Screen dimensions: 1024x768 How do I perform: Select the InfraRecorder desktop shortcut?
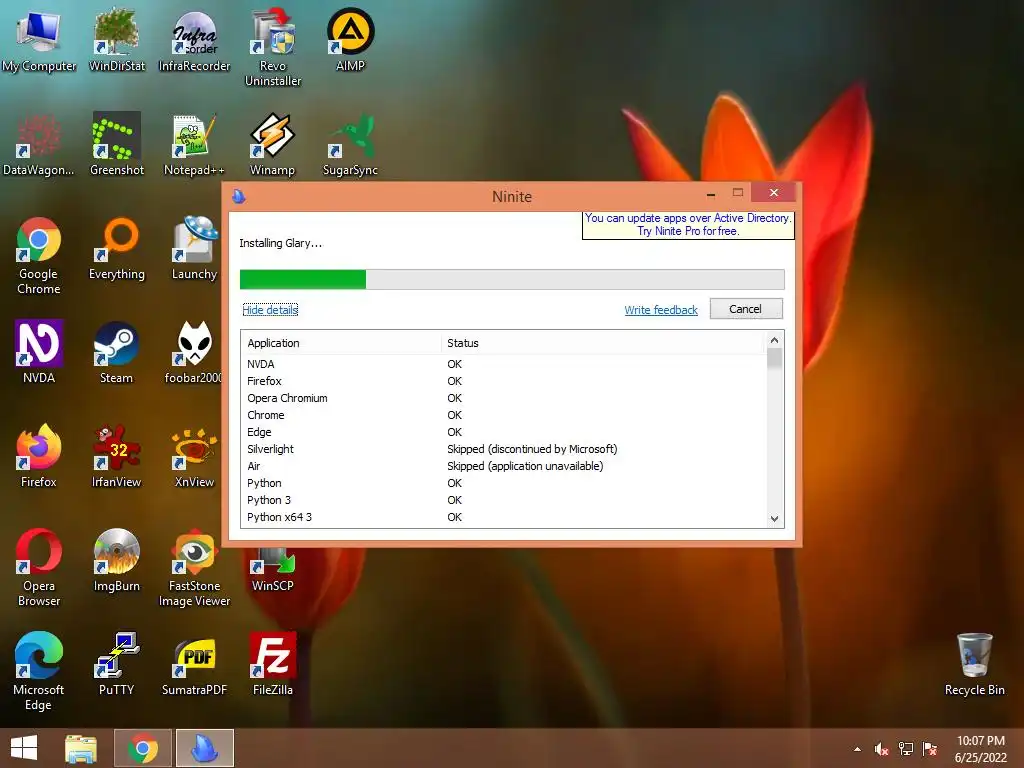(194, 40)
